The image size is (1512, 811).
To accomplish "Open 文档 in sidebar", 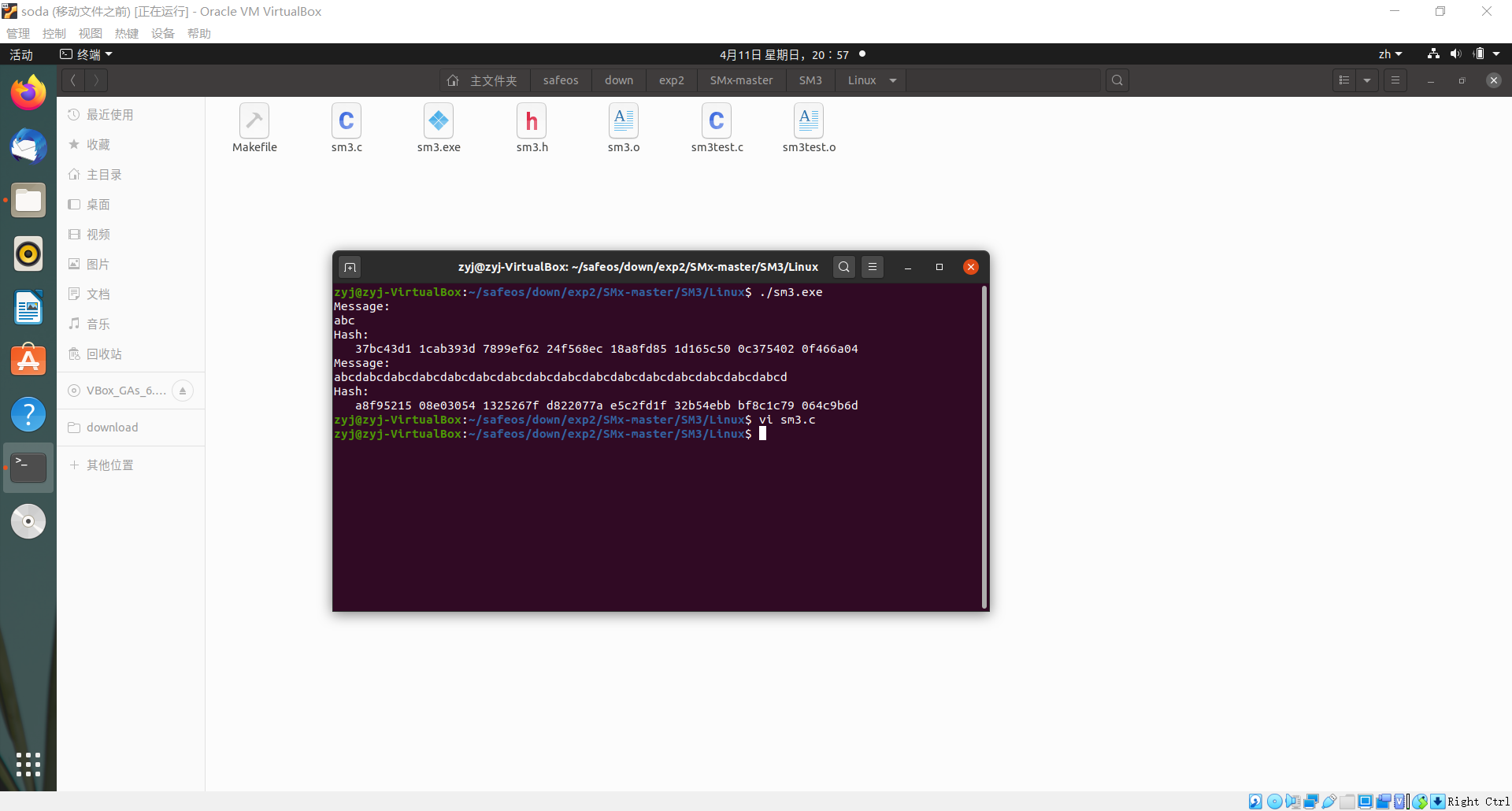I will click(x=131, y=294).
